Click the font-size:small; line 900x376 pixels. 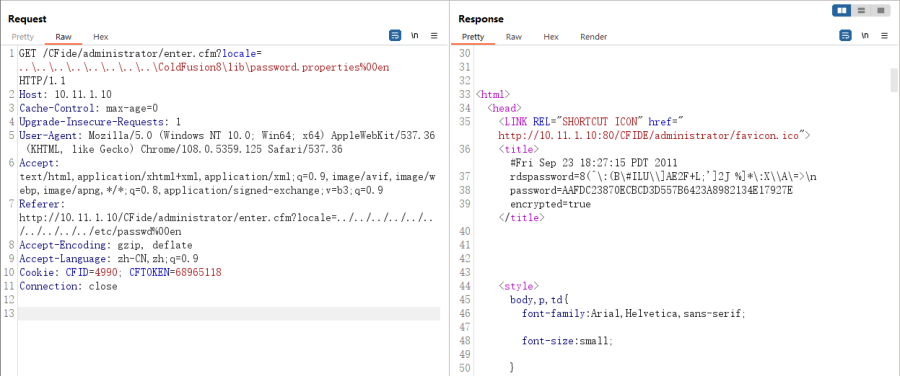point(567,341)
